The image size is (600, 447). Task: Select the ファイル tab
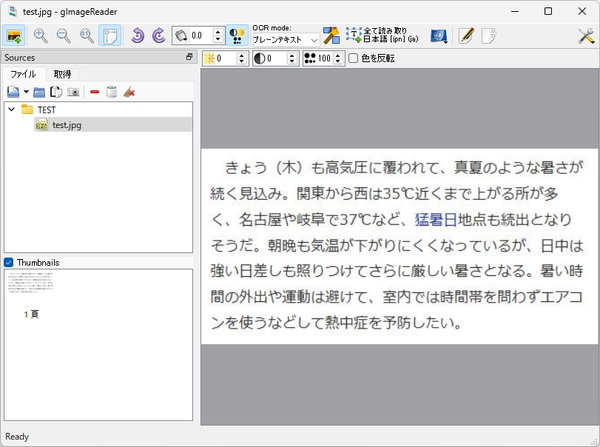pyautogui.click(x=23, y=74)
